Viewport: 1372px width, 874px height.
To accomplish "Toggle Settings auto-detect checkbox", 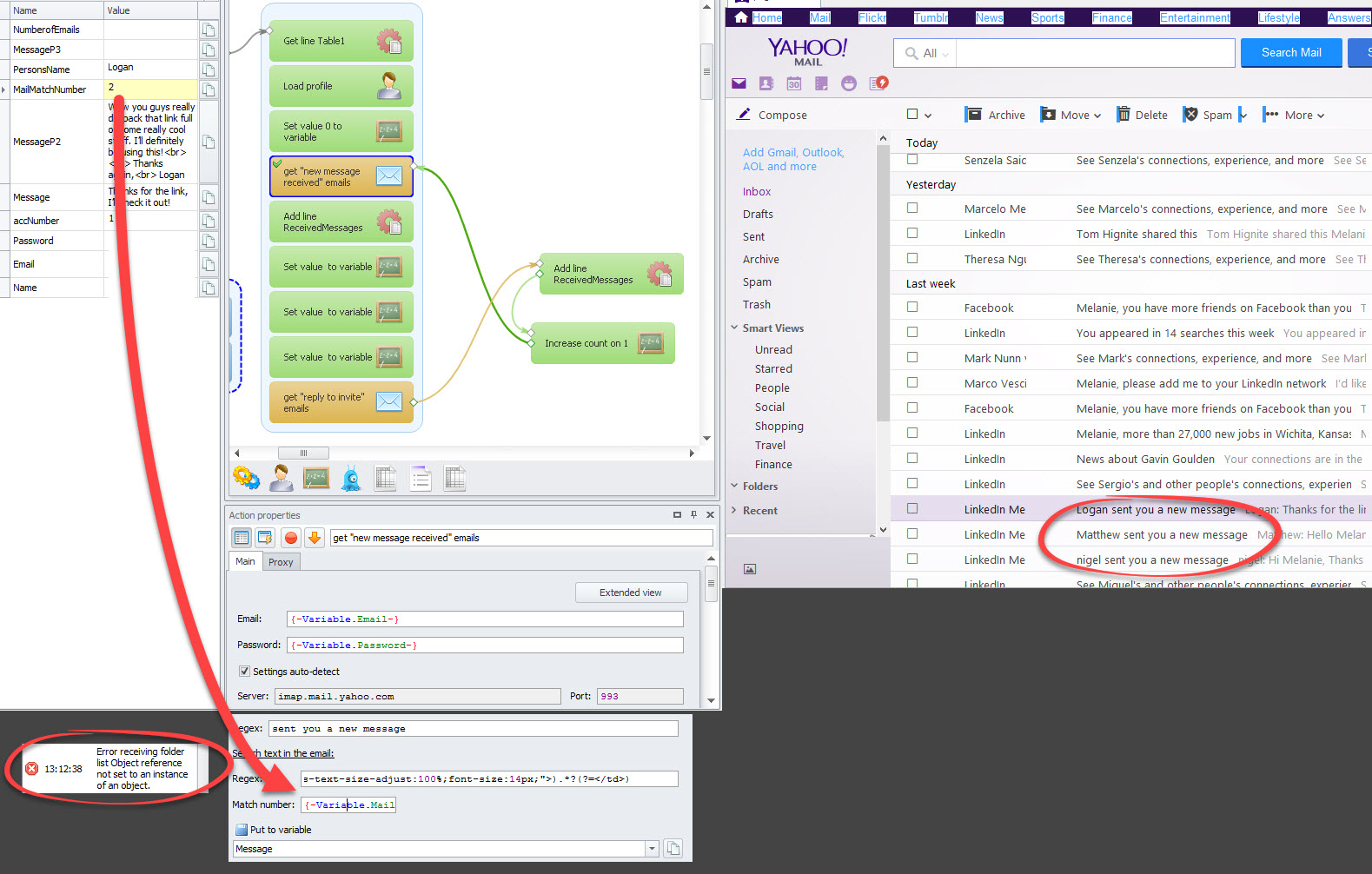I will coord(244,672).
